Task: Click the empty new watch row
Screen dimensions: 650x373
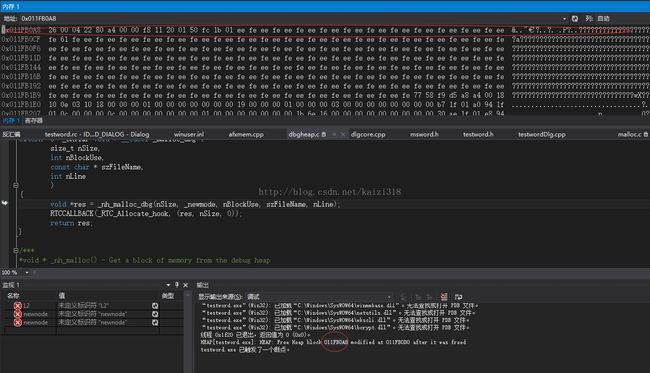Action: click(x=93, y=331)
